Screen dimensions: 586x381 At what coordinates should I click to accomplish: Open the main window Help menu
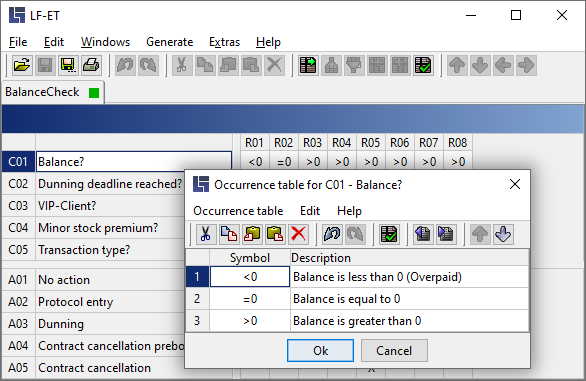click(x=268, y=42)
